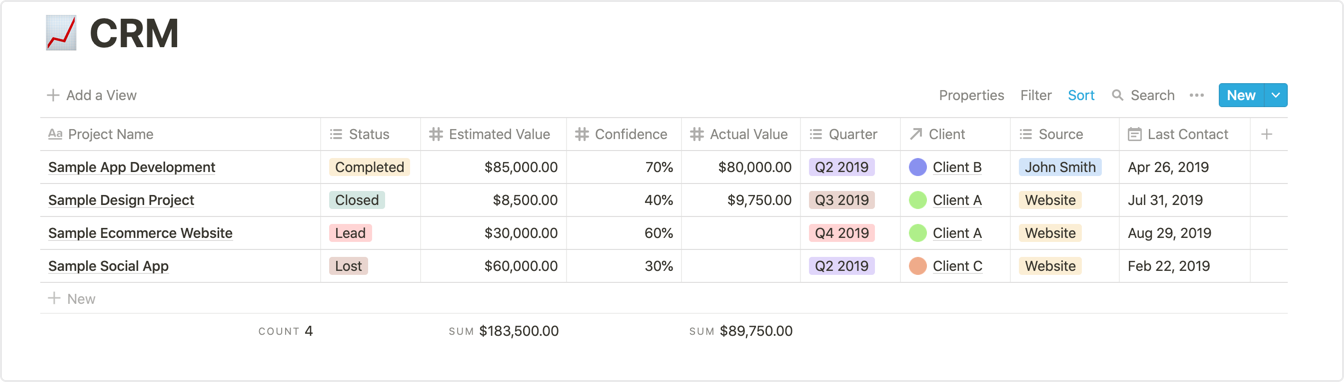Viewport: 1344px width, 382px height.
Task: Click the Actual Value hash icon
Action: coord(697,134)
